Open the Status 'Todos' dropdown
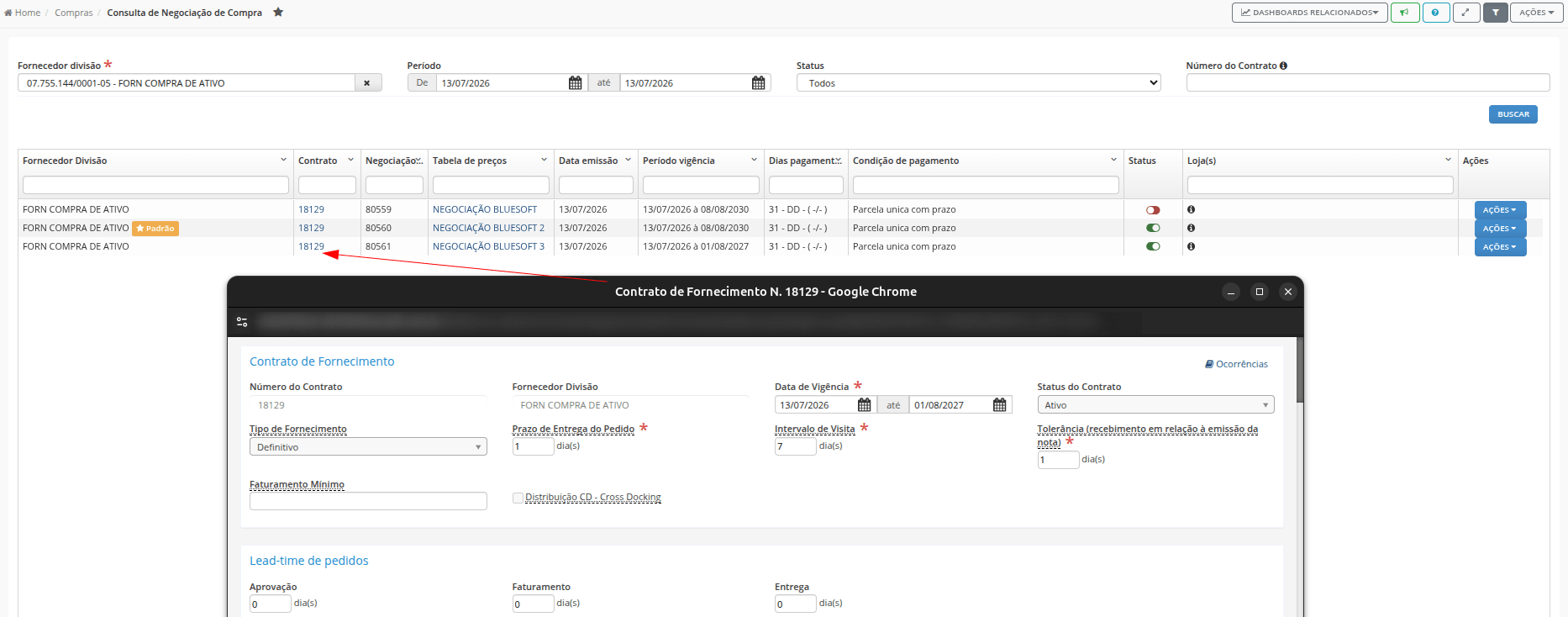Viewport: 1568px width, 617px height. (978, 83)
